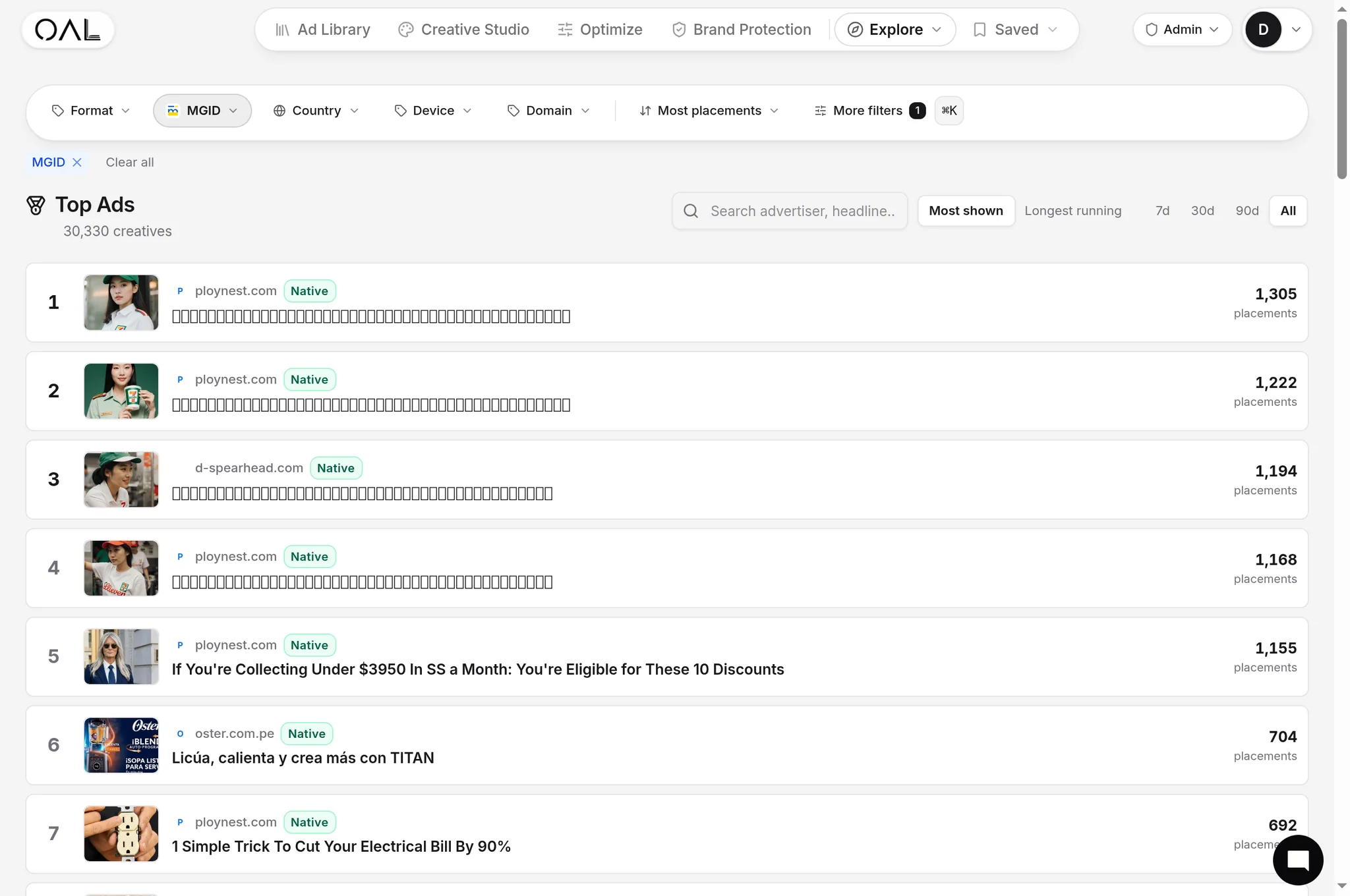1350x896 pixels.
Task: Open thumbnail of d-spearhead.com ad
Action: (x=121, y=480)
